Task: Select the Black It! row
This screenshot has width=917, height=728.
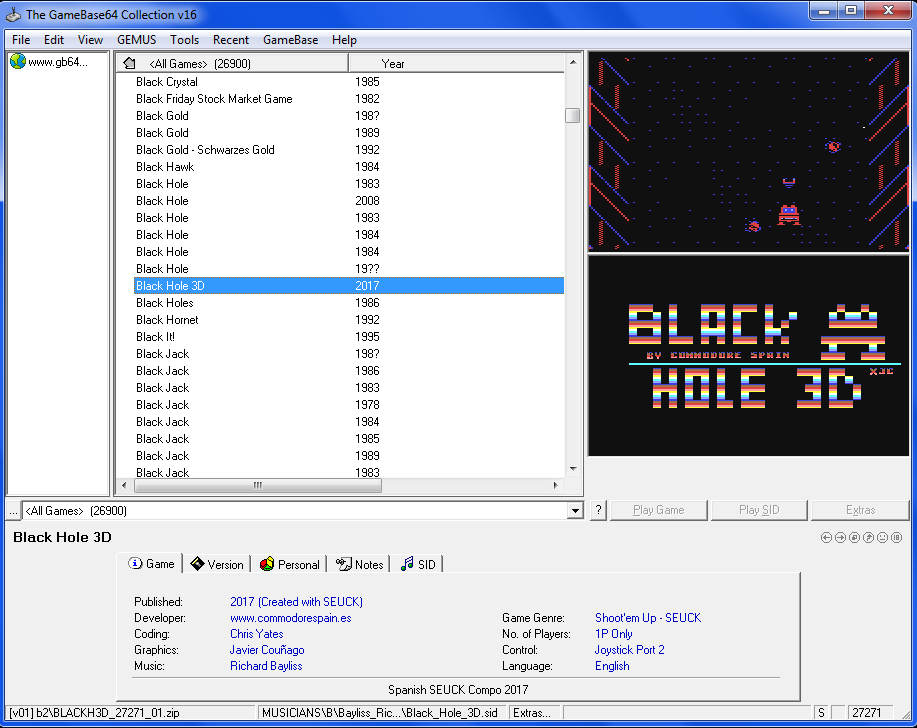Action: click(x=349, y=336)
